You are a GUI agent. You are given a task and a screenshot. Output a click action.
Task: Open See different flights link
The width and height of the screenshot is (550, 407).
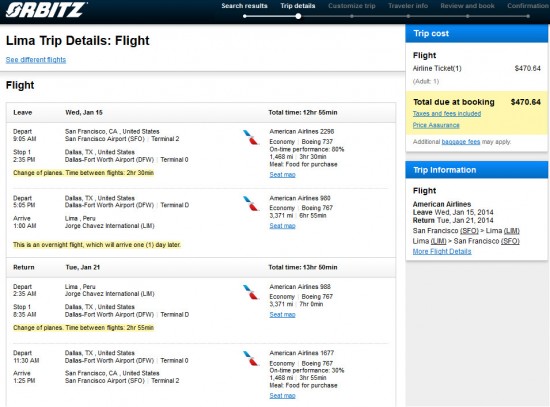[x=36, y=60]
